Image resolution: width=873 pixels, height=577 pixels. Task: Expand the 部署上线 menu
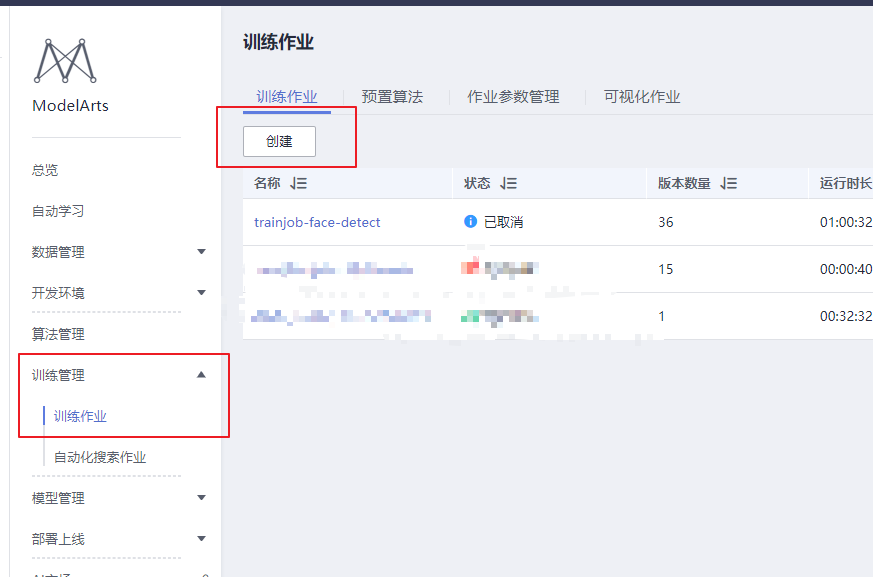pyautogui.click(x=200, y=538)
